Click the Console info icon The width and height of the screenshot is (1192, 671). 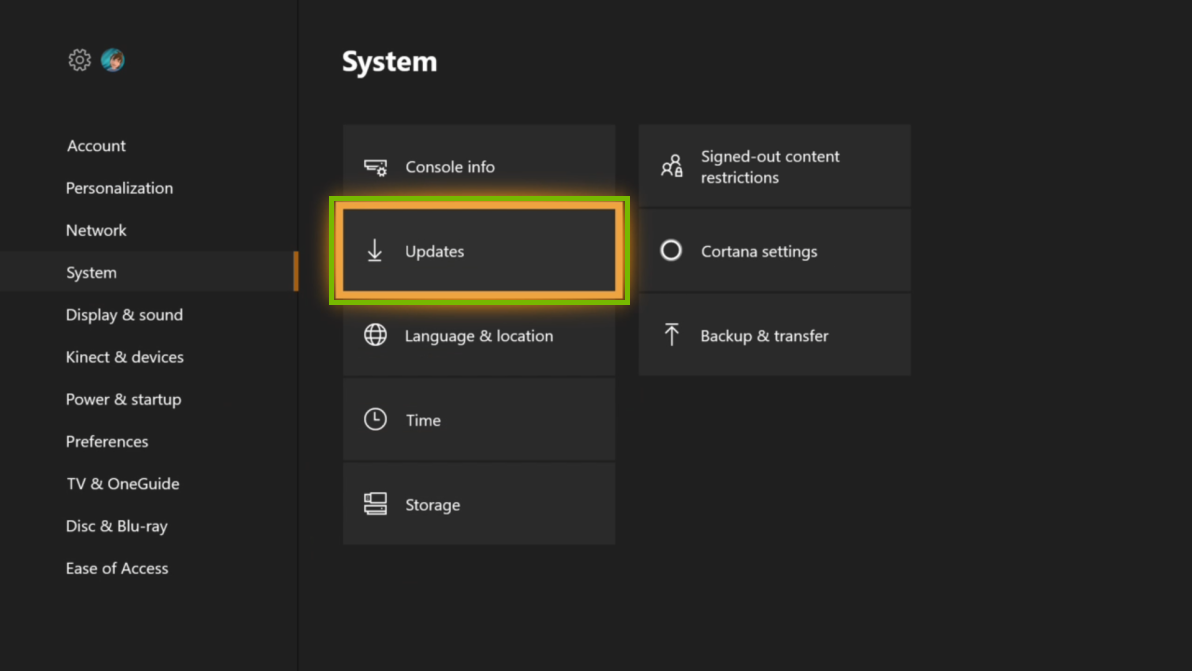pyautogui.click(x=375, y=167)
